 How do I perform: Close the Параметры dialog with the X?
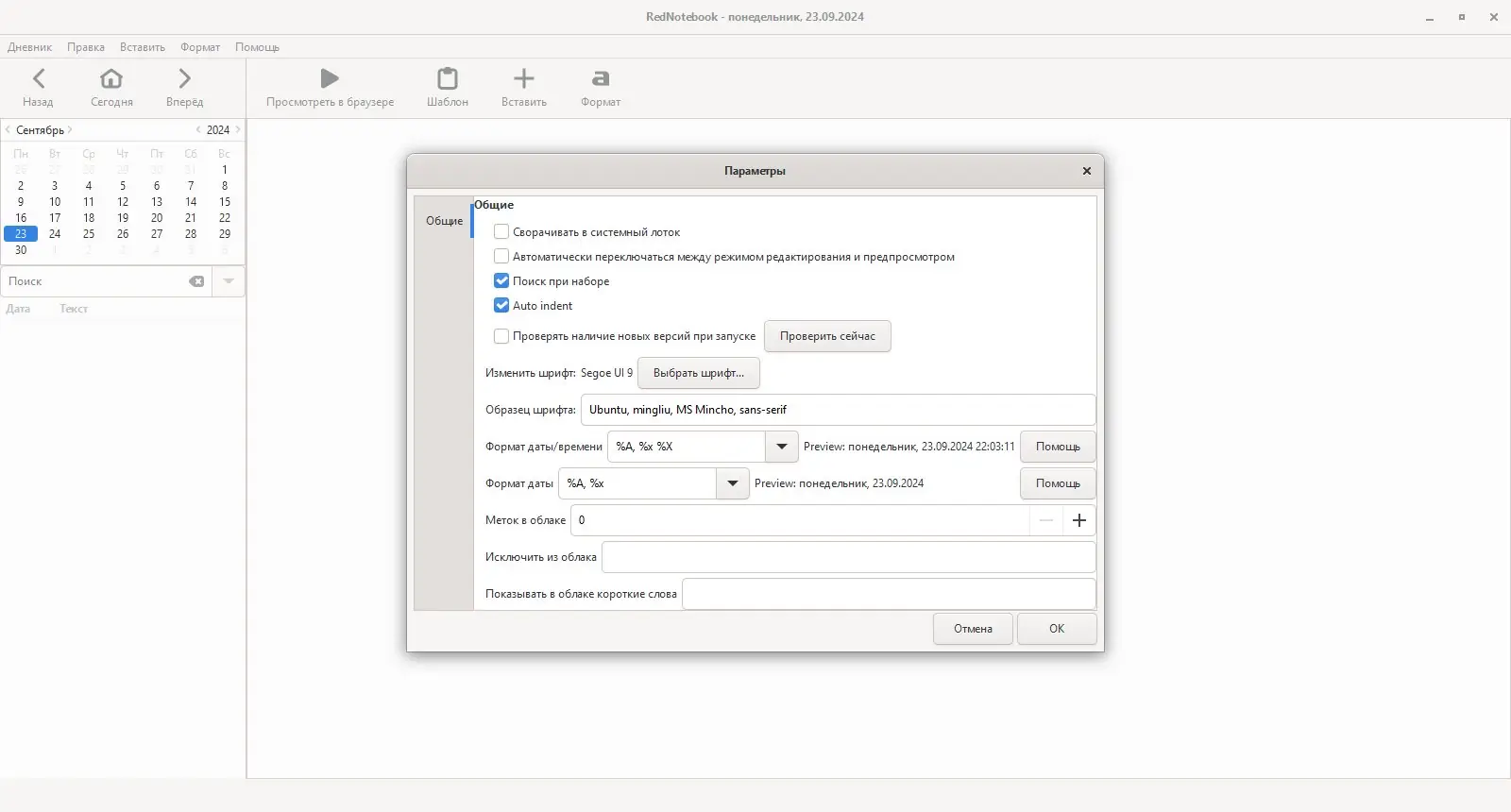[x=1087, y=171]
